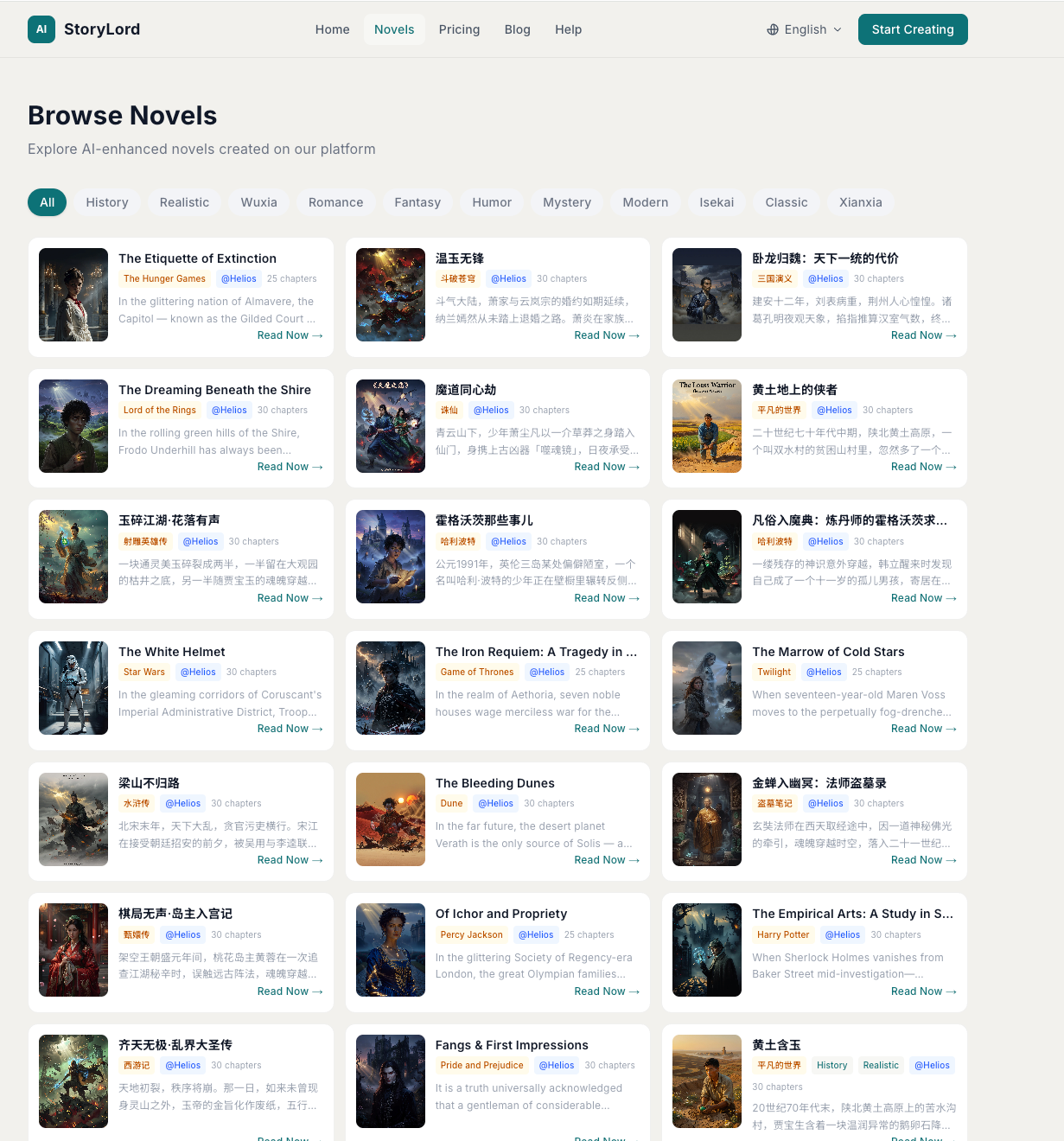Click the Percy Jackson source tag
The width and height of the screenshot is (1064, 1141).
coord(471,935)
